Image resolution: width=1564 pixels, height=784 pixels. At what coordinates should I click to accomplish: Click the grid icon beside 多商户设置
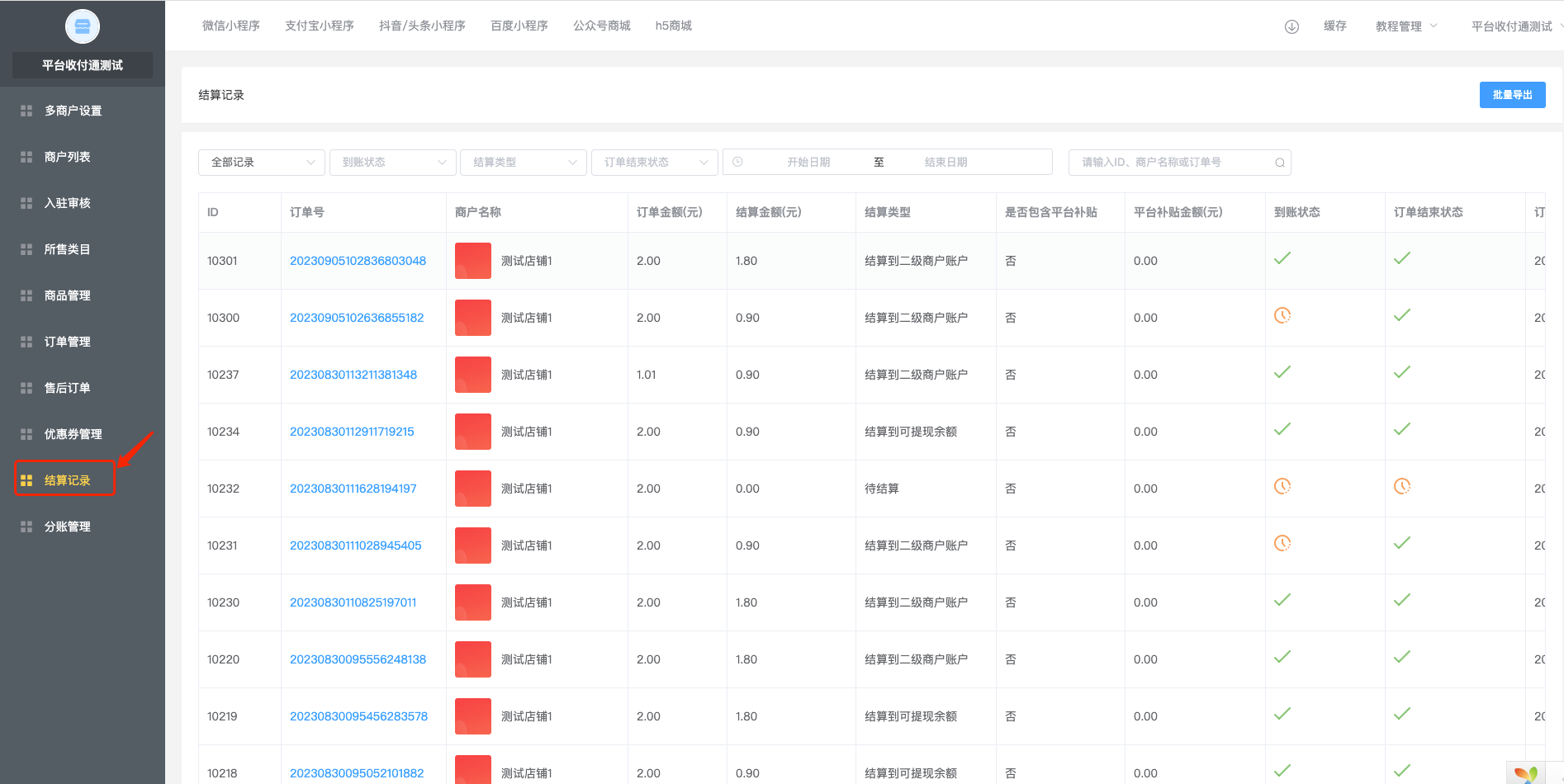(26, 111)
